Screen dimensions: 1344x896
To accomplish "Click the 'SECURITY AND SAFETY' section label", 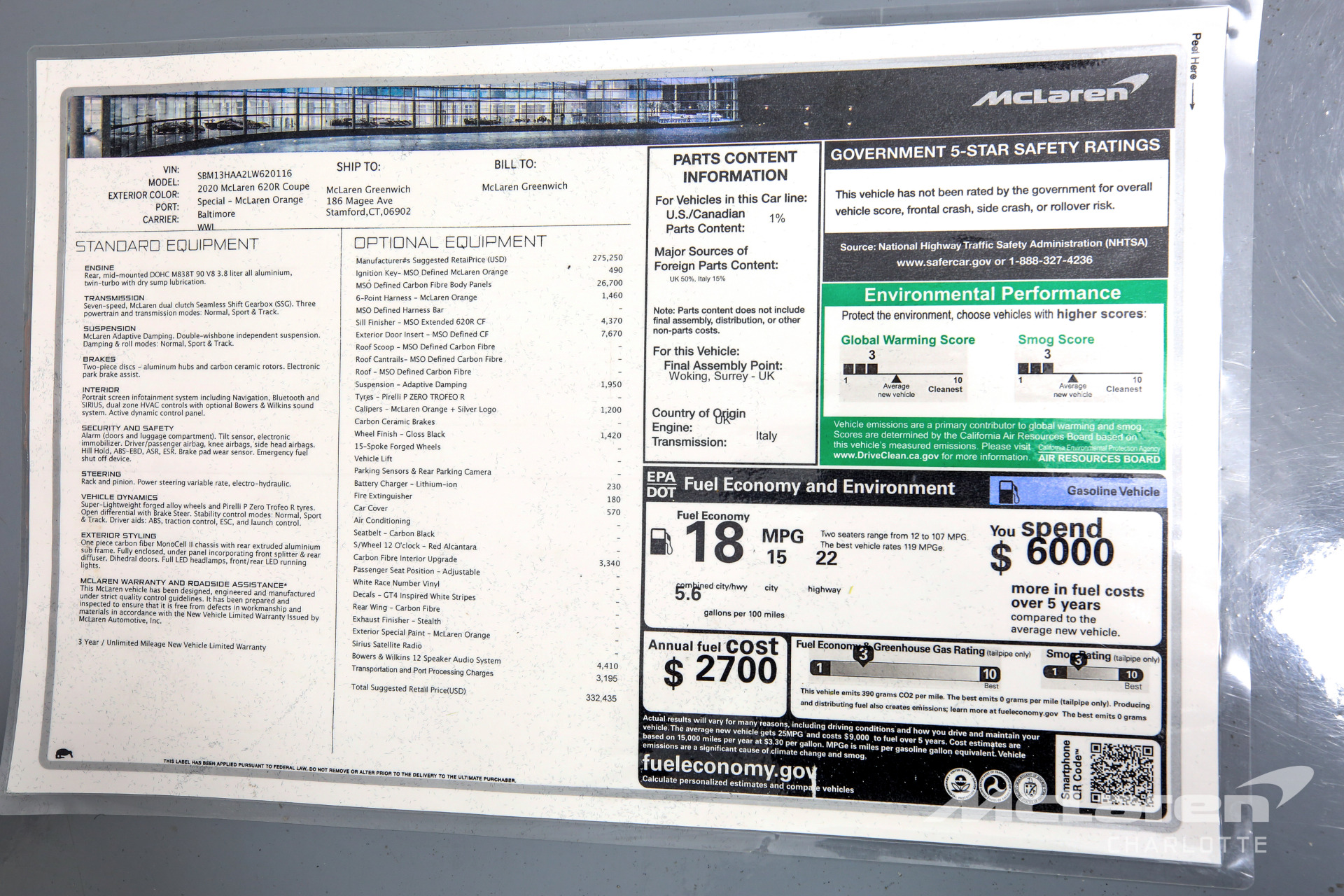I will point(127,428).
